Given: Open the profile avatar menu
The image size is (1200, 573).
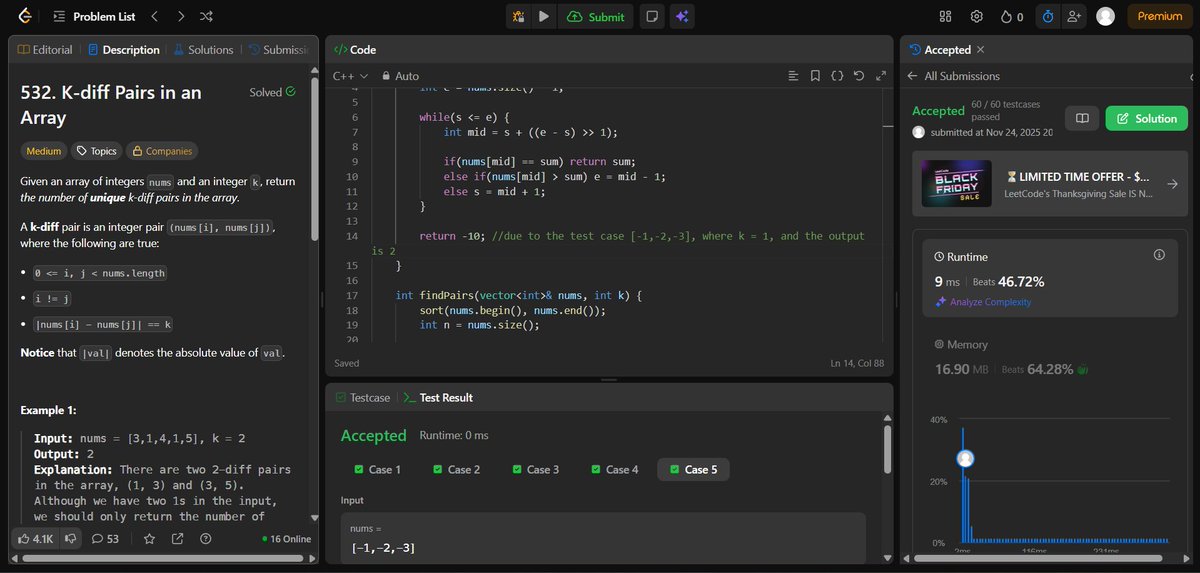Looking at the screenshot, I should (x=1105, y=16).
